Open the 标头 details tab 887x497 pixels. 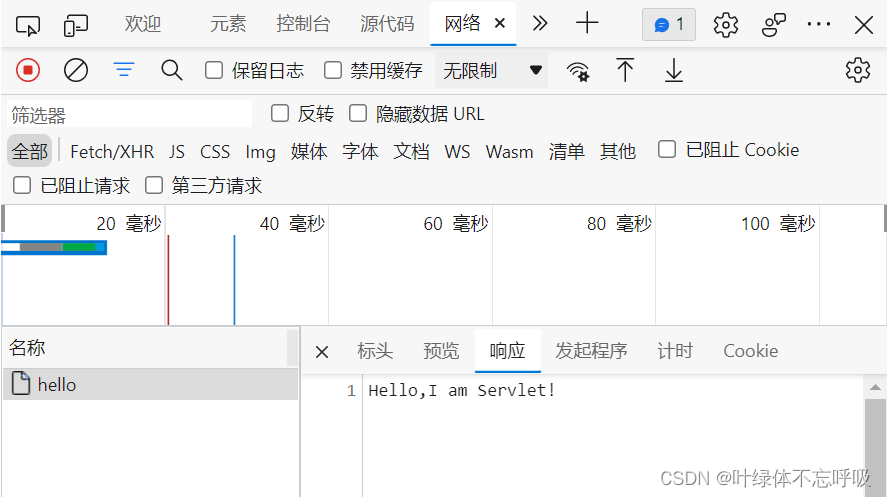(375, 351)
